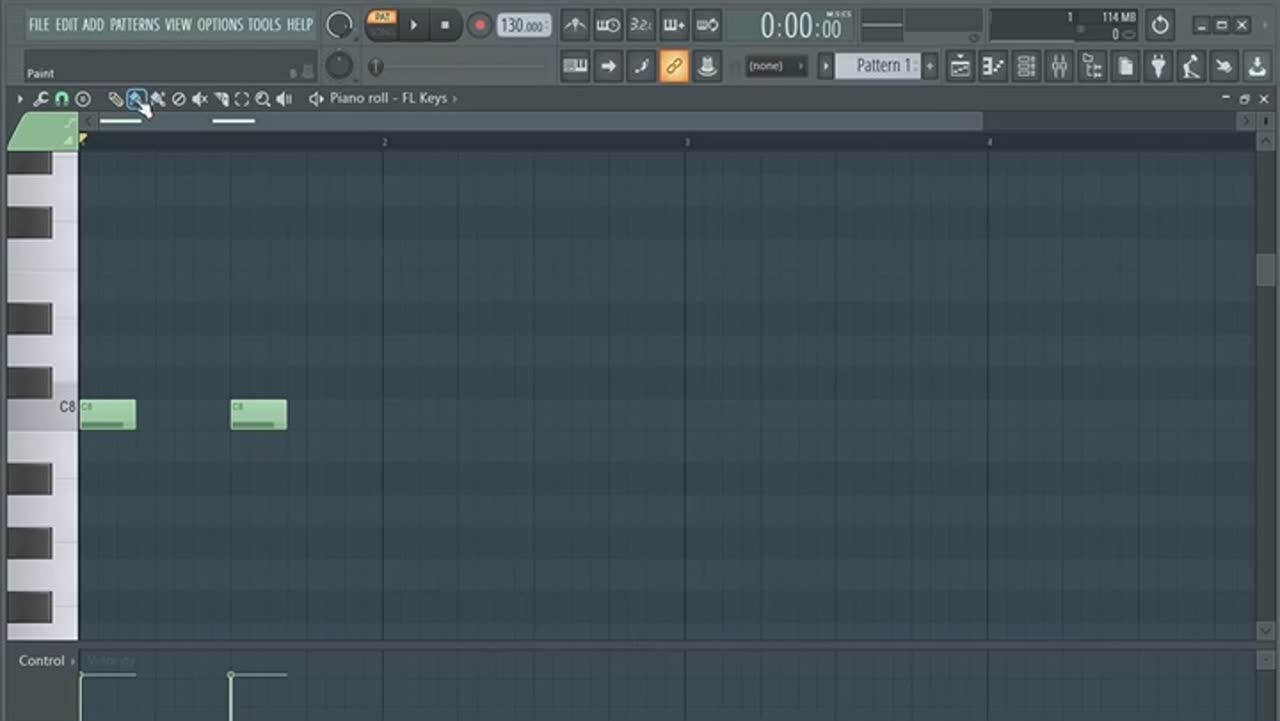Open the PATTERNS menu
The height and width of the screenshot is (721, 1280).
point(135,24)
